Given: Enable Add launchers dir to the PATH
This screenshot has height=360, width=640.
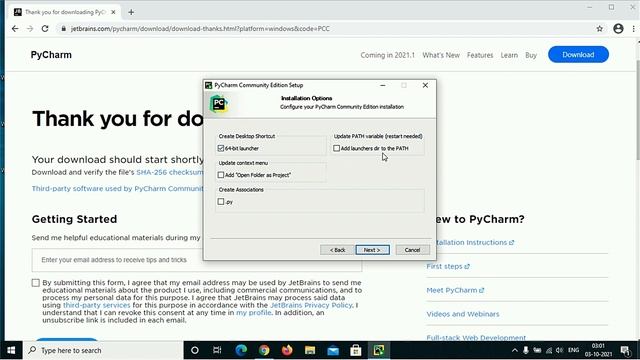Looking at the screenshot, I should pos(336,148).
